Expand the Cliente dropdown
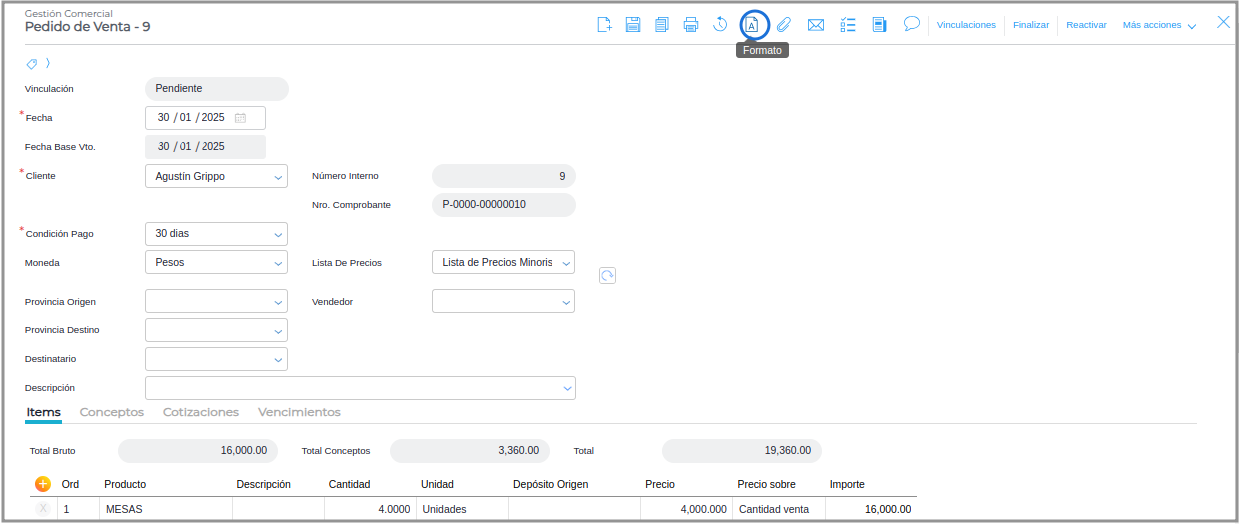This screenshot has height=524, width=1239. pyautogui.click(x=278, y=177)
